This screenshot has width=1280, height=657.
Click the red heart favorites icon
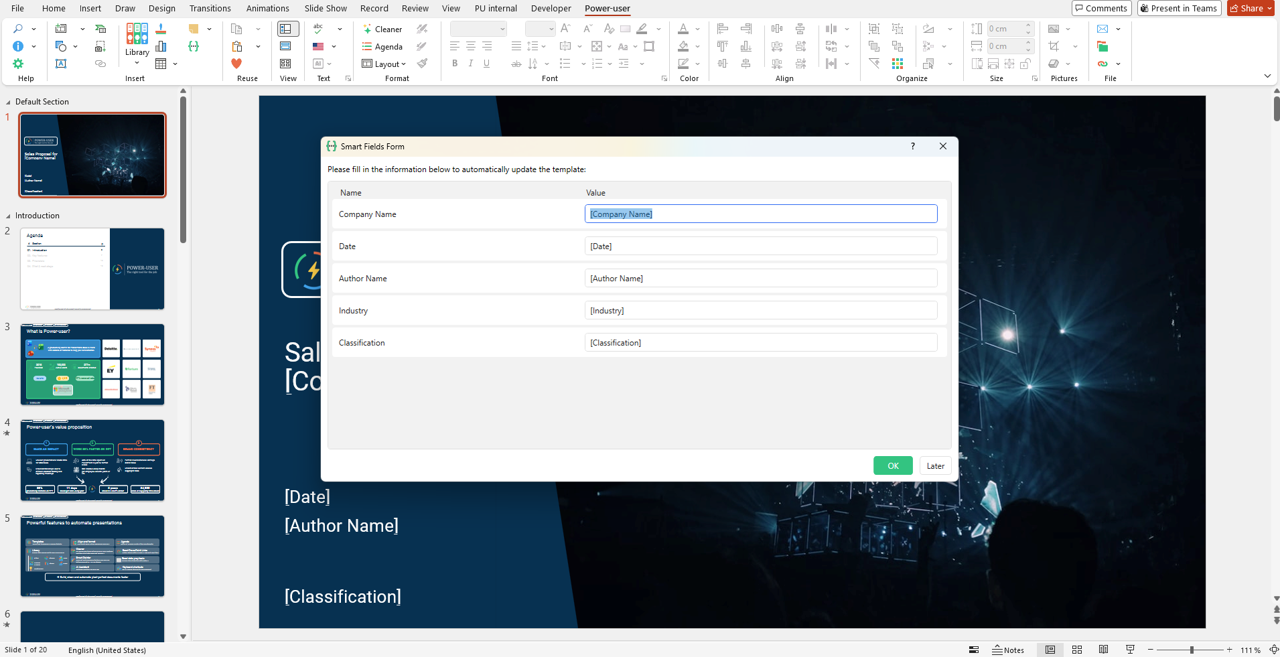pyautogui.click(x=237, y=63)
